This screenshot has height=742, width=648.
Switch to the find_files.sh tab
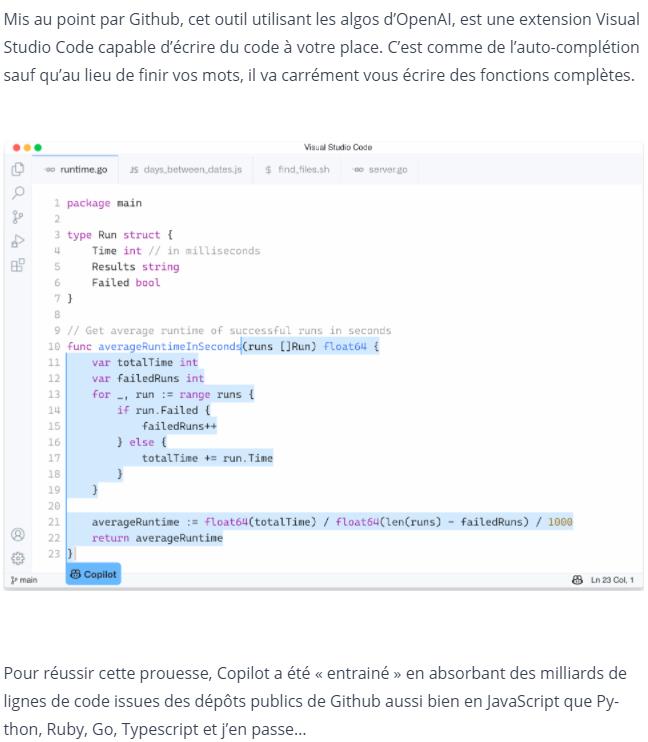297,169
